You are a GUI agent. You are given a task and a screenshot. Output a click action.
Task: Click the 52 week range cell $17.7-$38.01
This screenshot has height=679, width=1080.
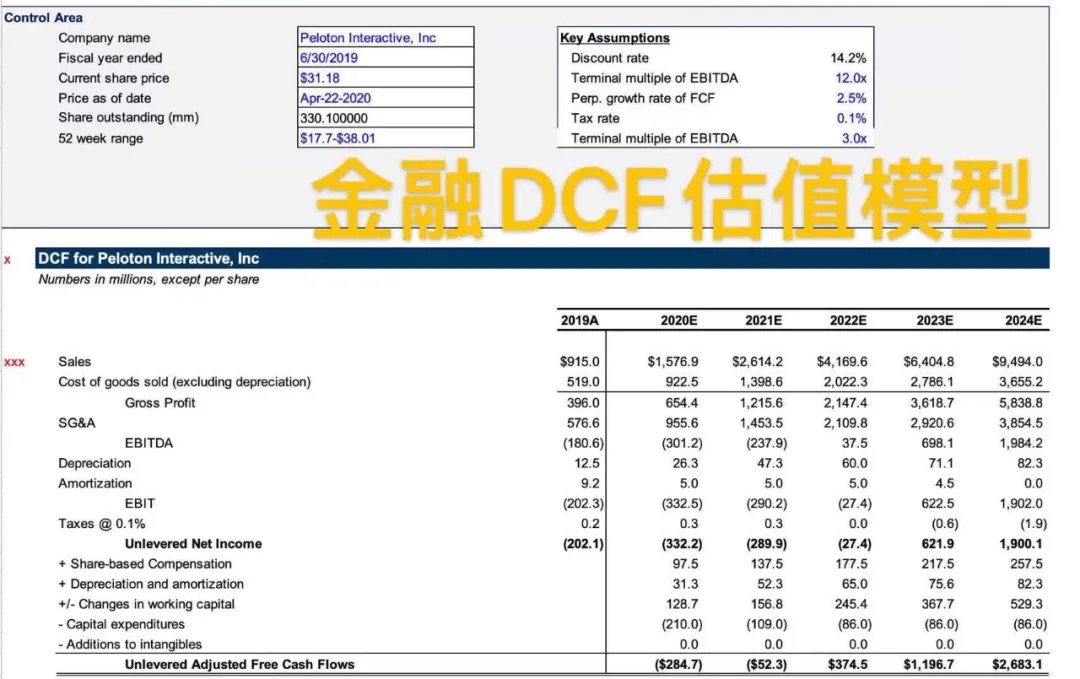tap(385, 137)
